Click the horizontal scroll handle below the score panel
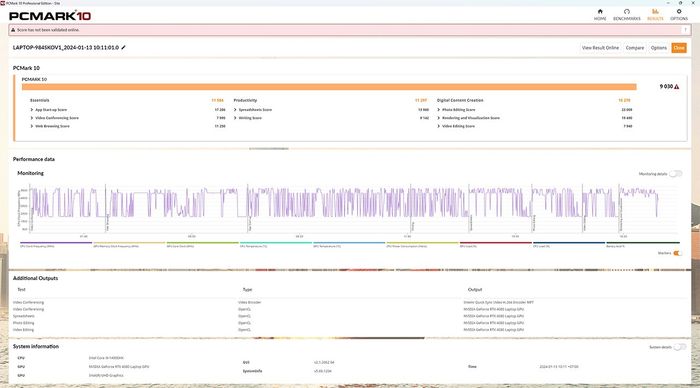This screenshot has width=700, height=388. click(269, 149)
